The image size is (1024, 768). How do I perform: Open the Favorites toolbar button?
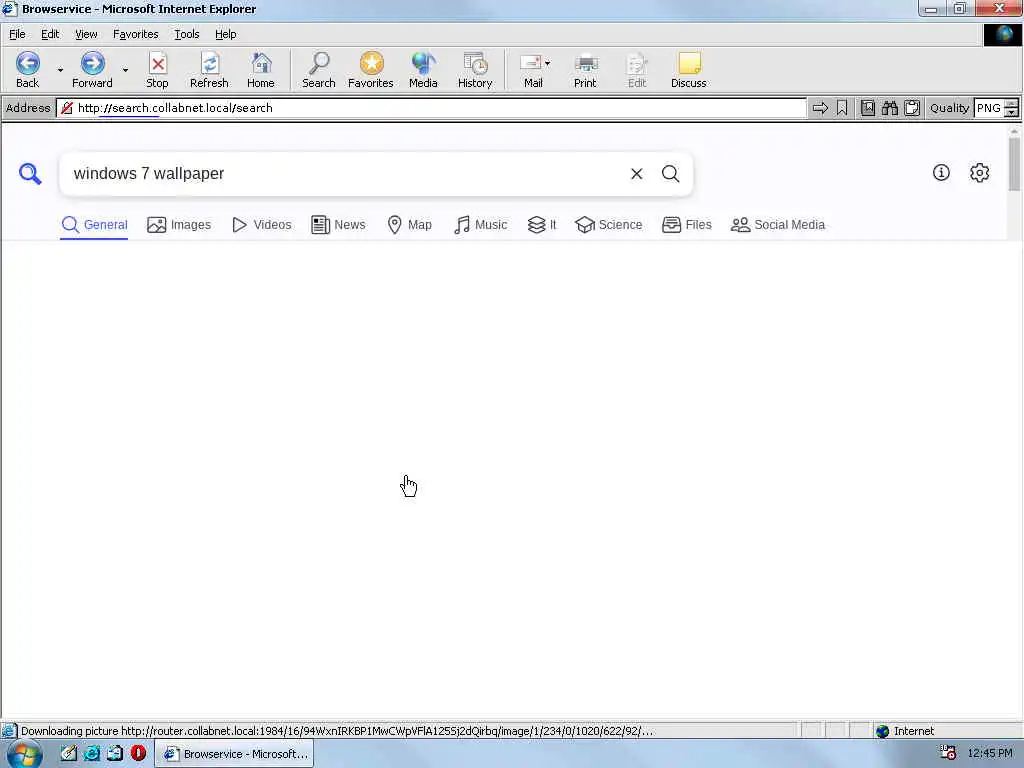(370, 70)
